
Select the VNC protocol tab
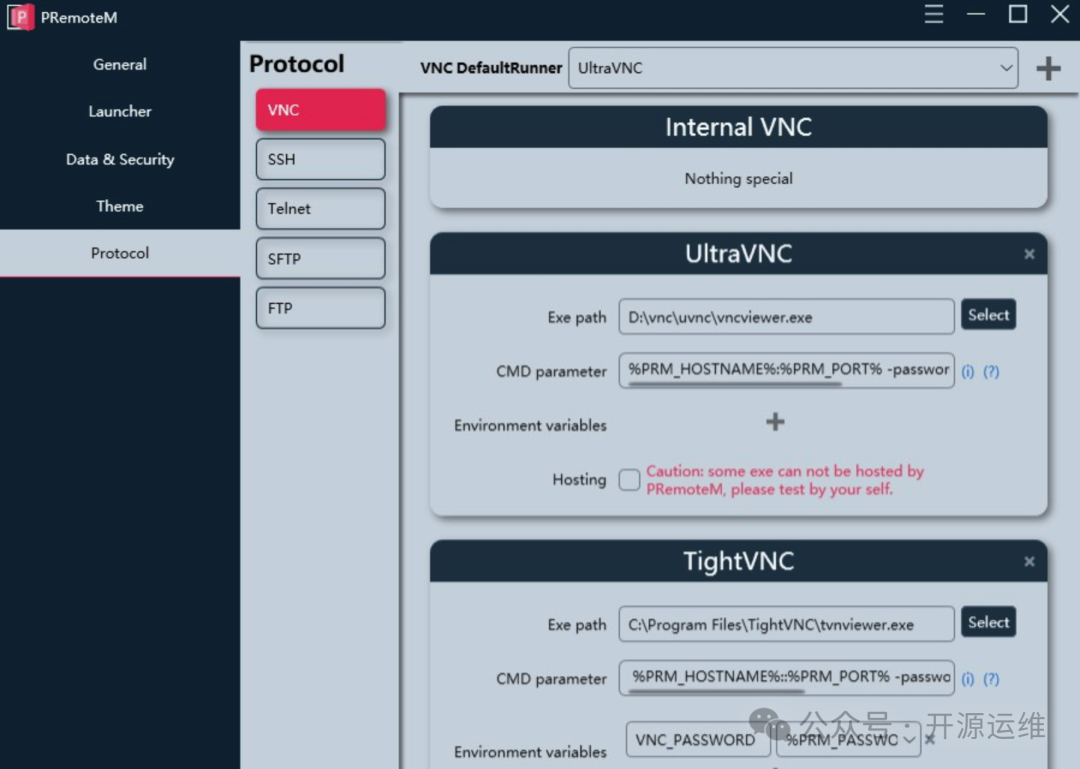(320, 110)
